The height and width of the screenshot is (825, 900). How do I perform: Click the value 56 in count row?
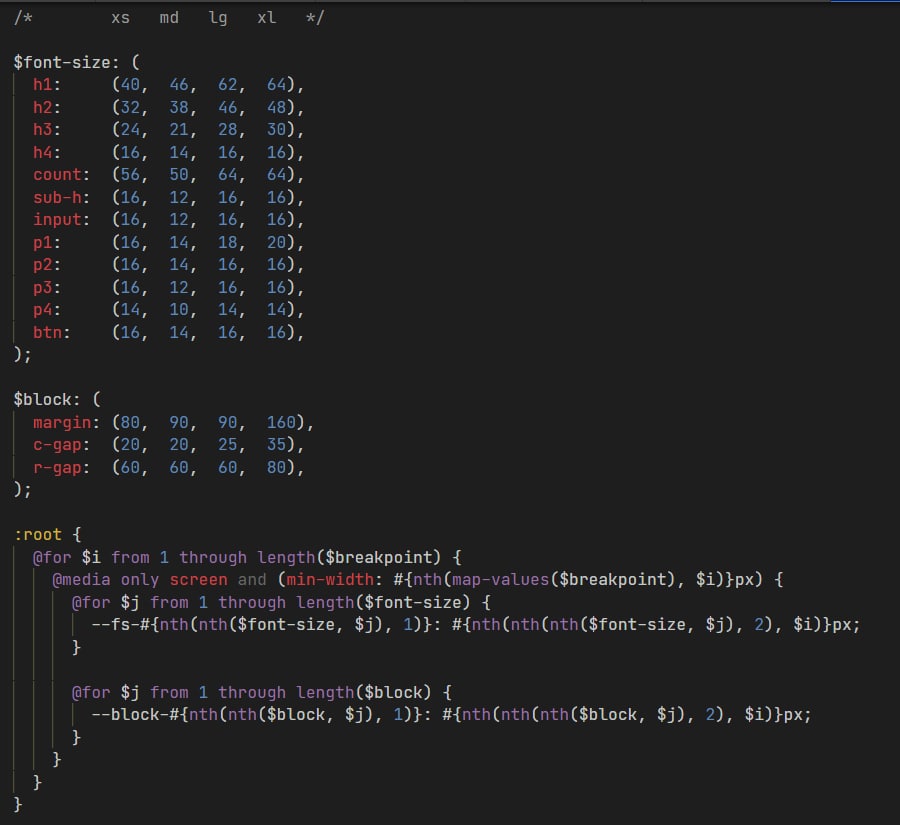[x=130, y=175]
